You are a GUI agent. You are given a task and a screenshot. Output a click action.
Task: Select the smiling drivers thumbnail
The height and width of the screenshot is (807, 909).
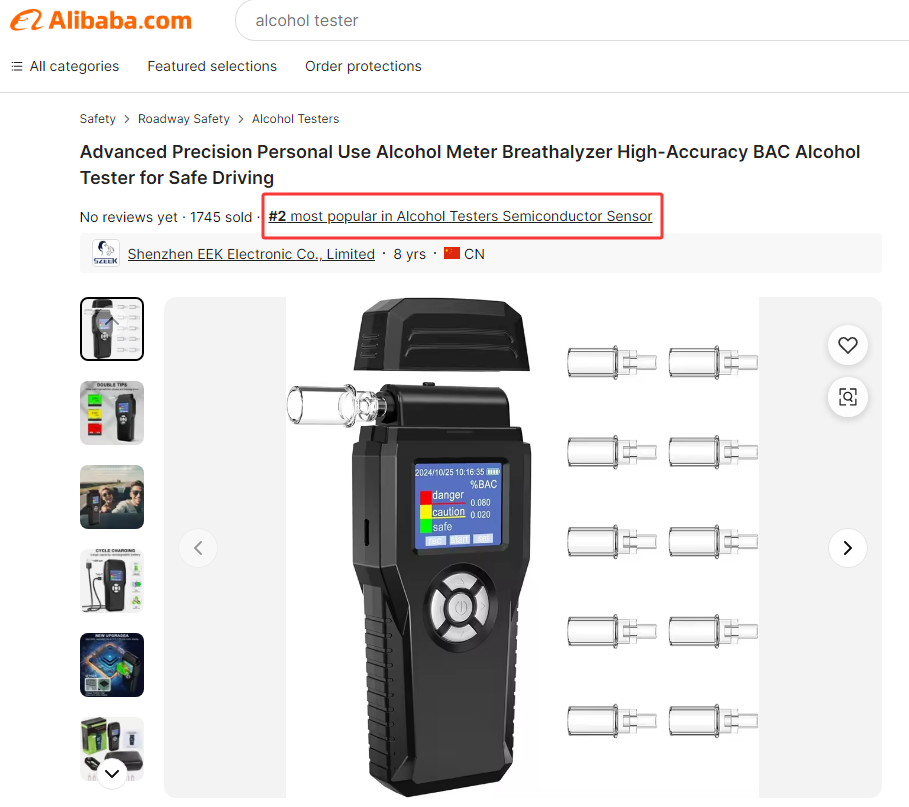pyautogui.click(x=112, y=497)
